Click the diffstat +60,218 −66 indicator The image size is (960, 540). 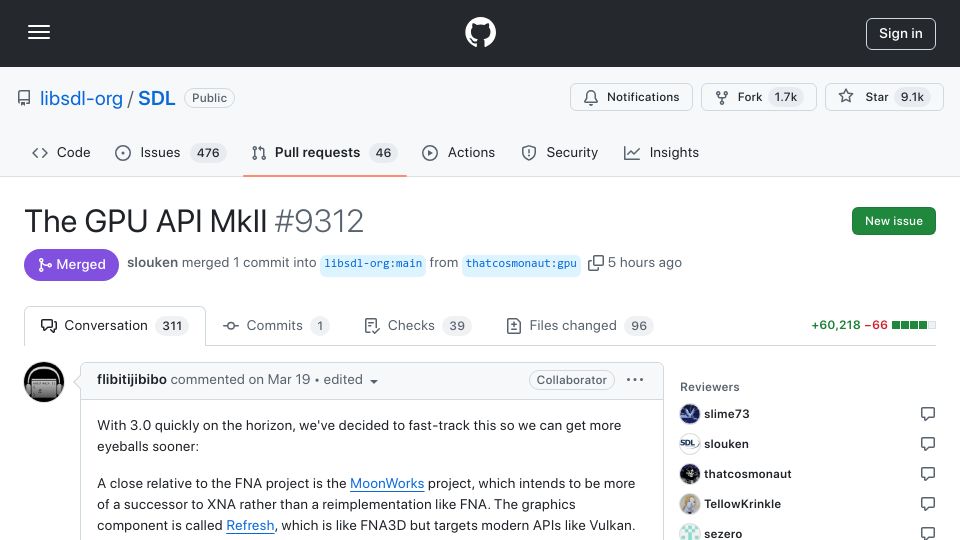(873, 325)
